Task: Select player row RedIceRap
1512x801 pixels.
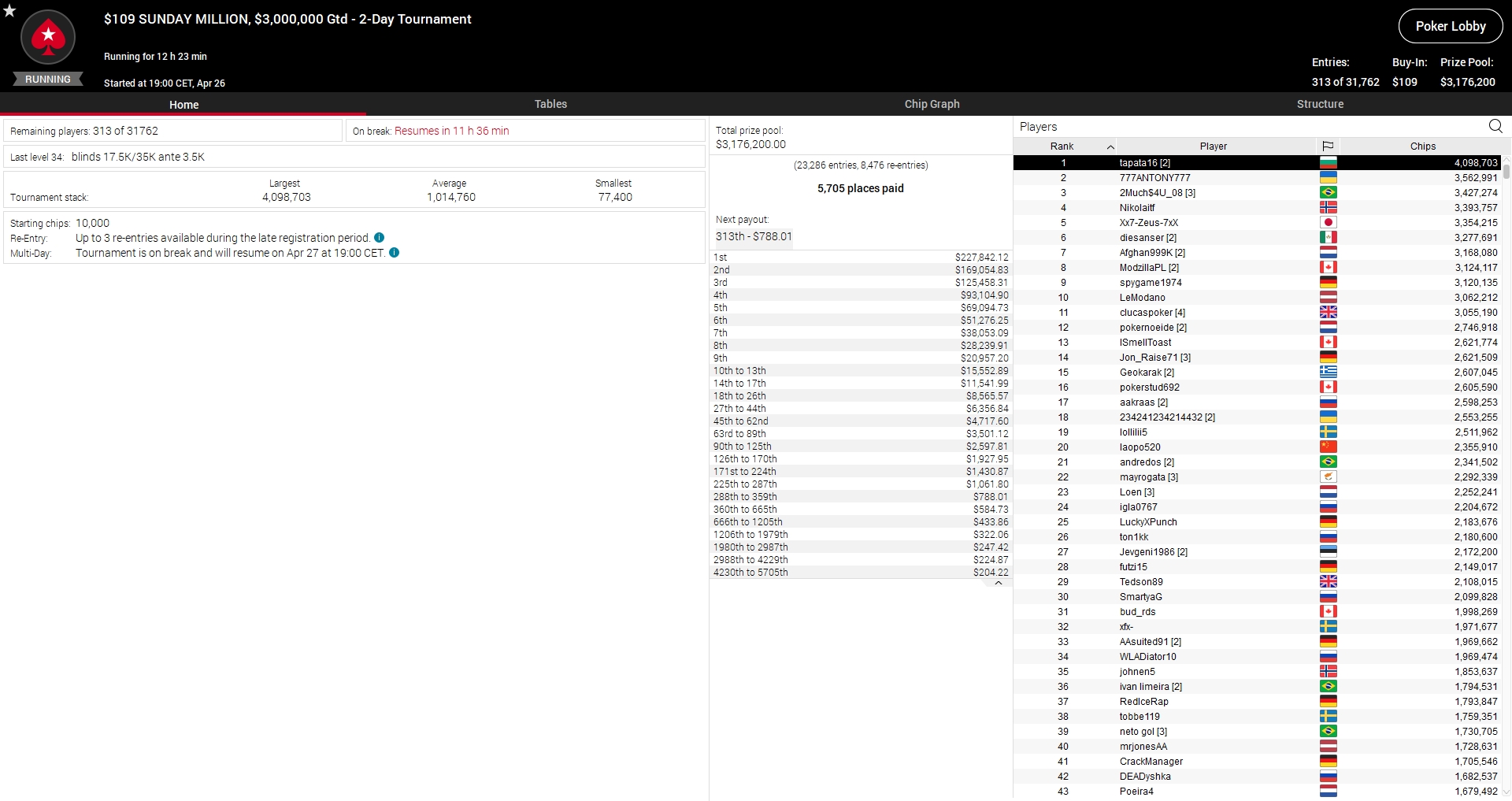Action: click(x=1257, y=702)
